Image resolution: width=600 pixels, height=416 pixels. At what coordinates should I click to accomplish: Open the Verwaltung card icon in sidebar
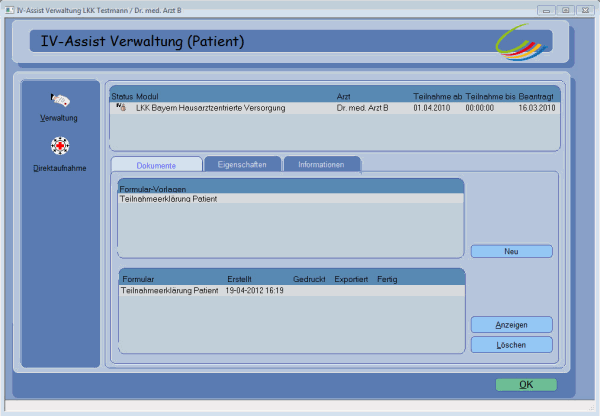(60, 100)
